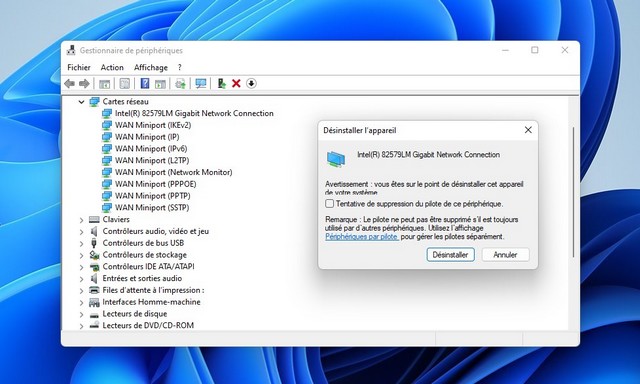Click the Cartes réseau category icon
Viewport: 640px width, 384px height.
(x=94, y=102)
